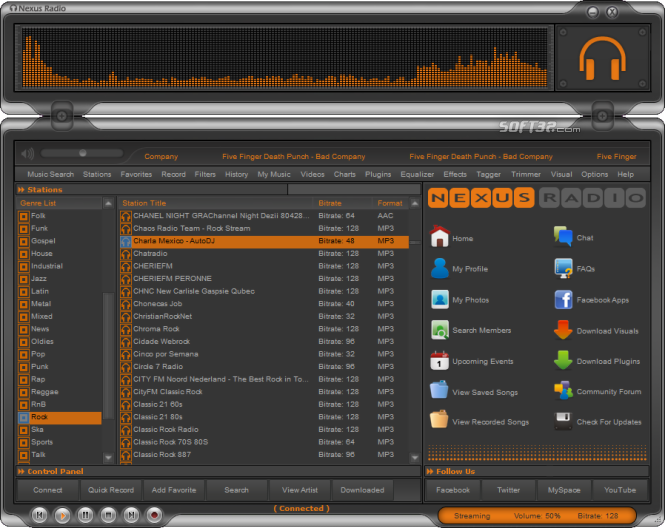Select the Reggae genre box
The width and height of the screenshot is (665, 528).
[24, 393]
